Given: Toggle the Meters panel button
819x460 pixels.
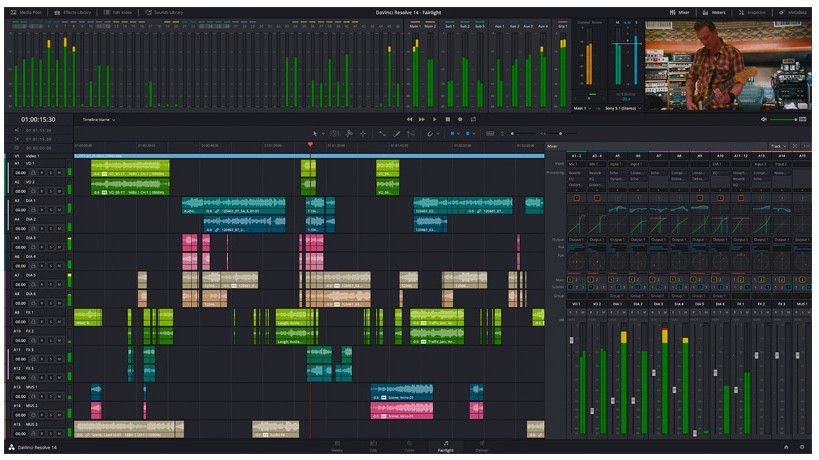Looking at the screenshot, I should click(714, 12).
